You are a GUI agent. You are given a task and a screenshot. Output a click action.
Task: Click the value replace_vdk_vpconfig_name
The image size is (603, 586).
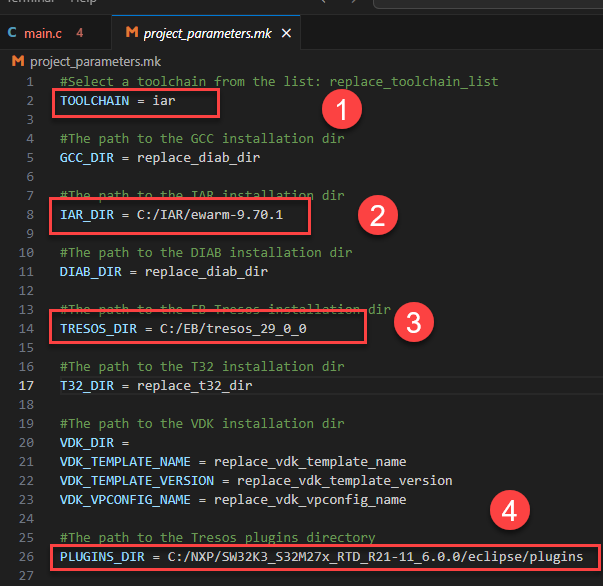click(x=310, y=499)
